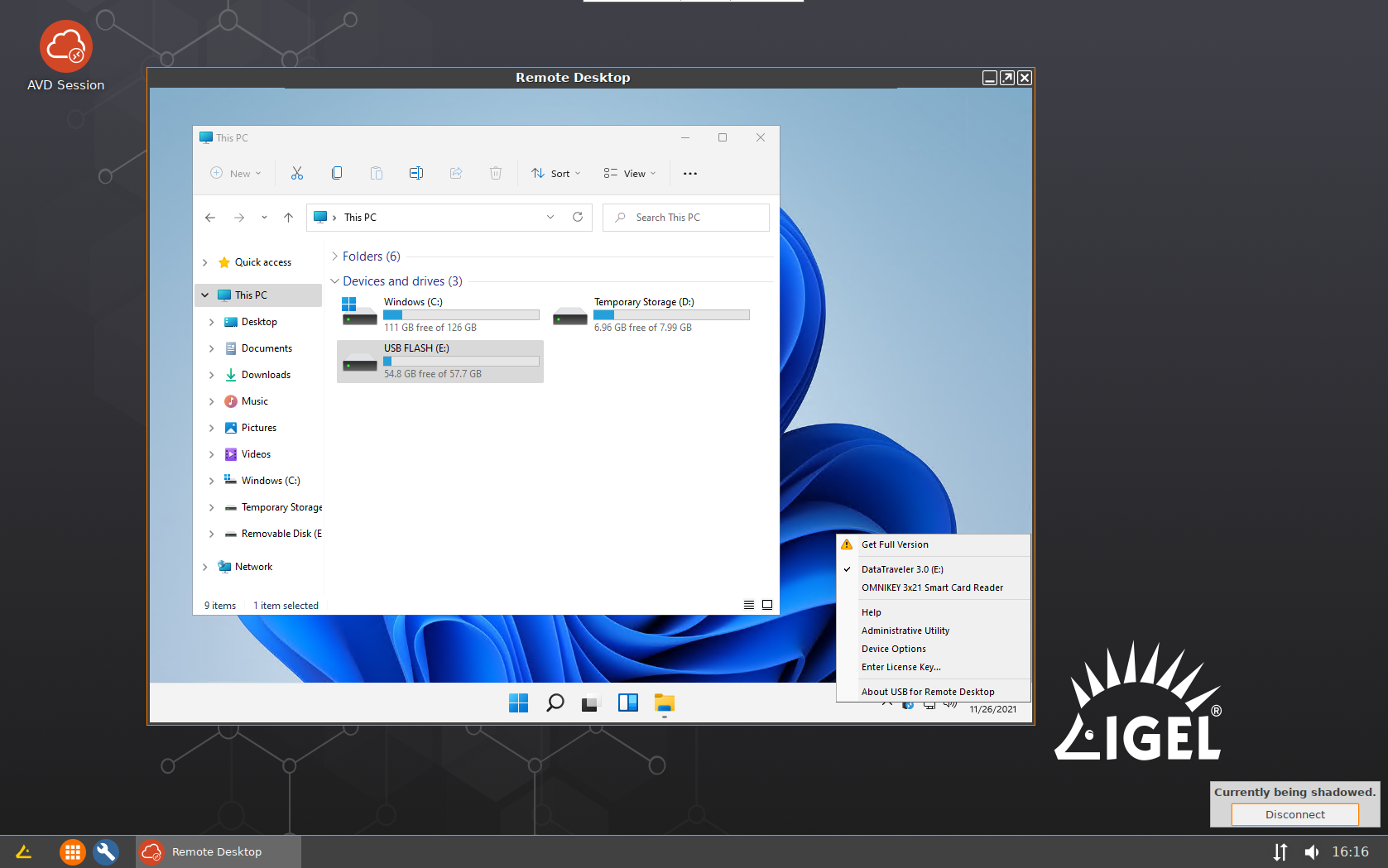This screenshot has height=868, width=1388.
Task: Click the Disconnect shadowing button
Action: coord(1294,814)
